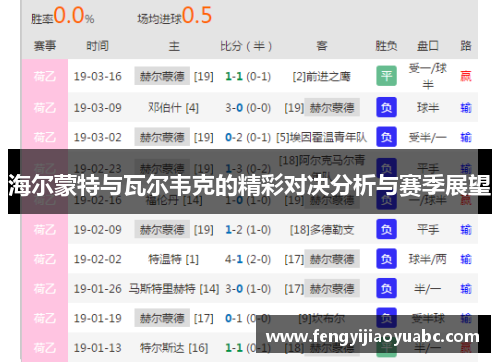The width and height of the screenshot is (500, 362).
Task: Click the 路 column header
Action: coord(466,46)
